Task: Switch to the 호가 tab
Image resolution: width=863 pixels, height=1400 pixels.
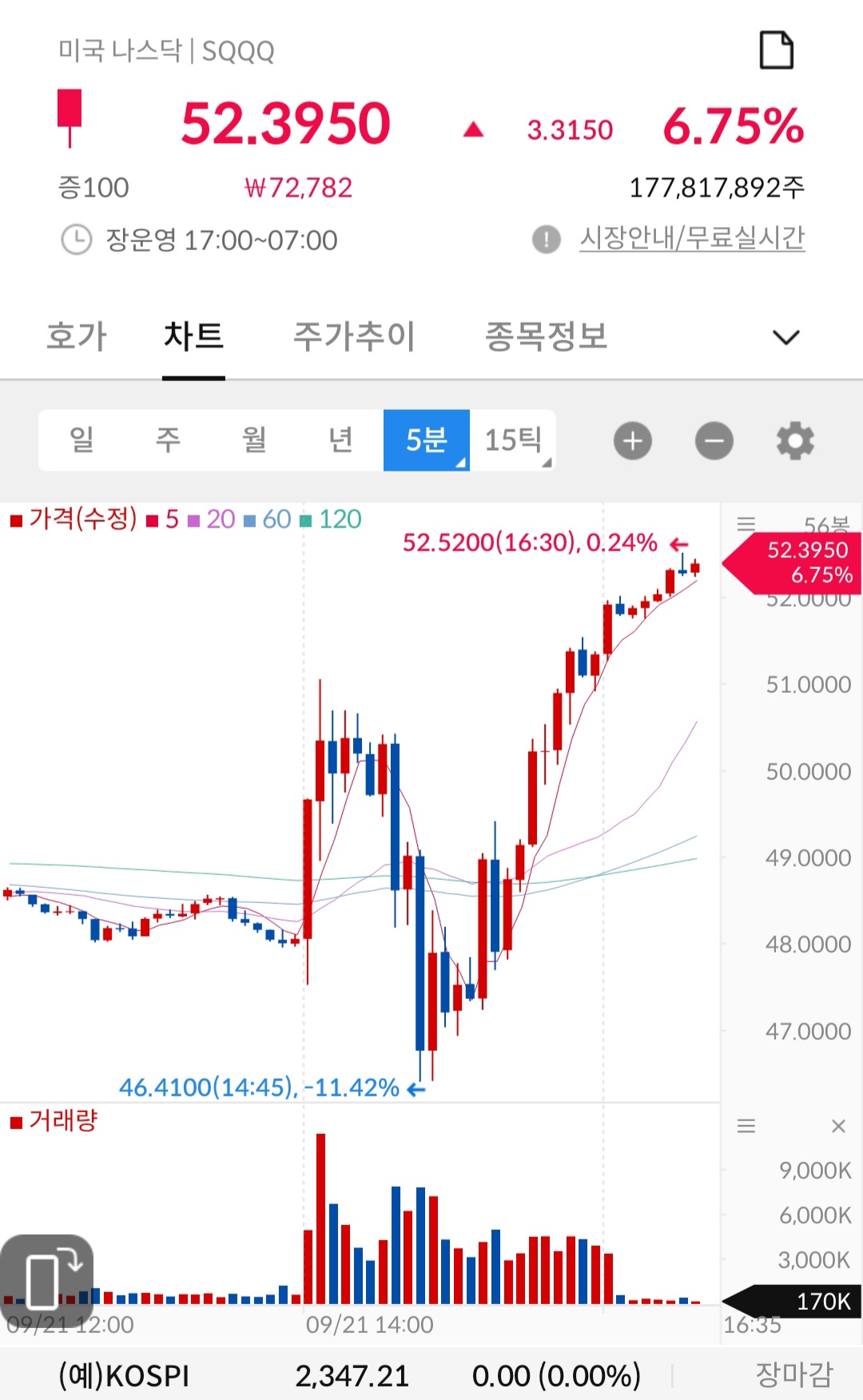Action: 77,336
